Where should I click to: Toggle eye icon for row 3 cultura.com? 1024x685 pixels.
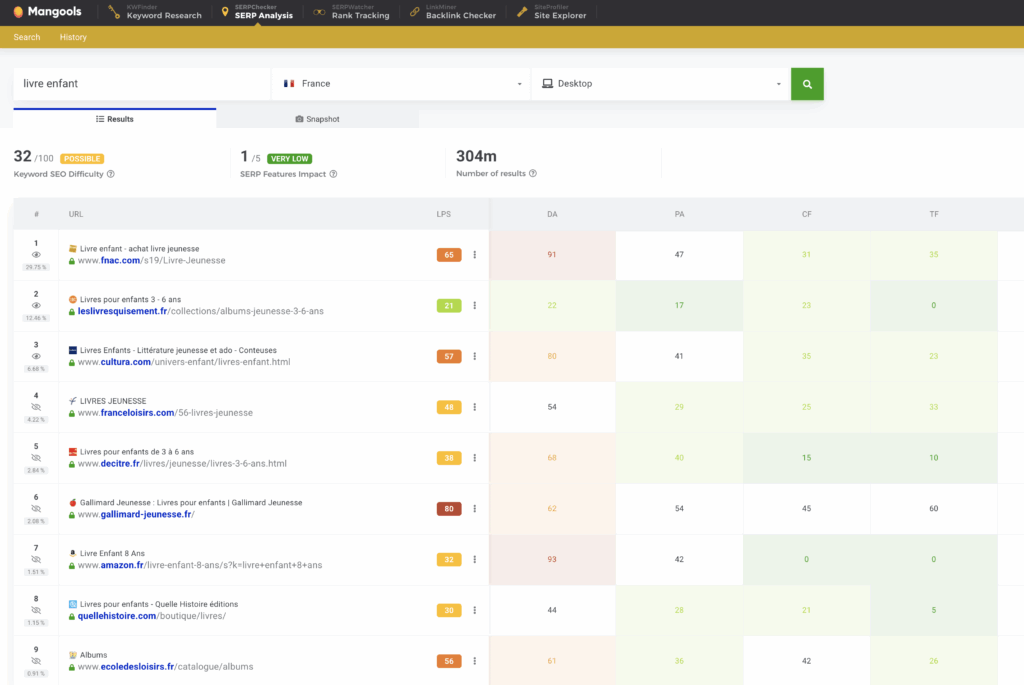[x=36, y=357]
